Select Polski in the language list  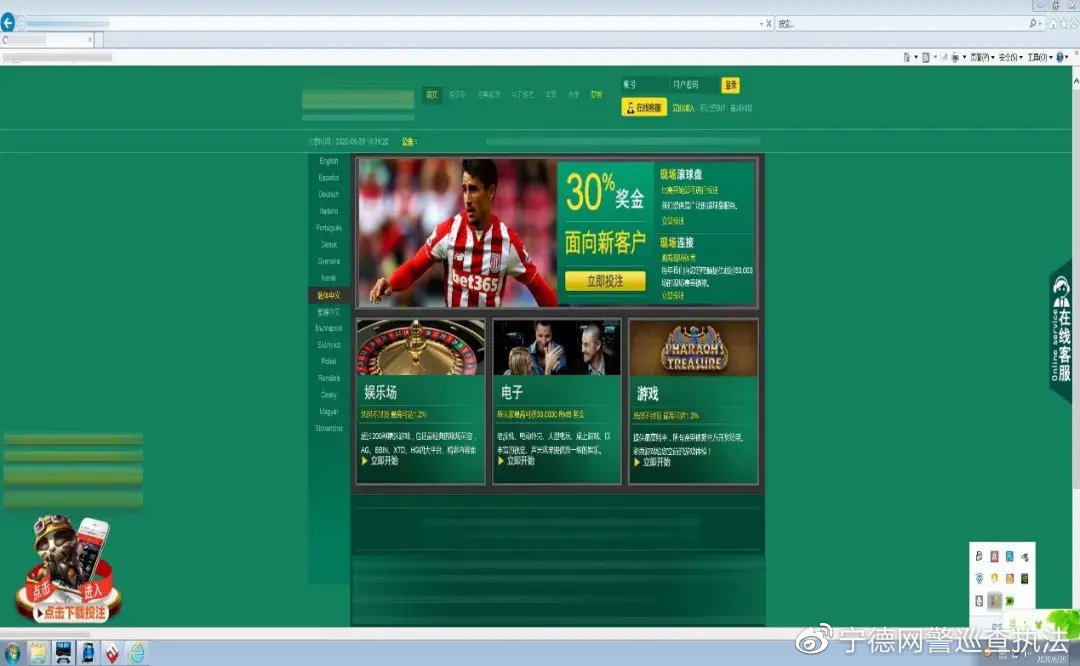[329, 361]
